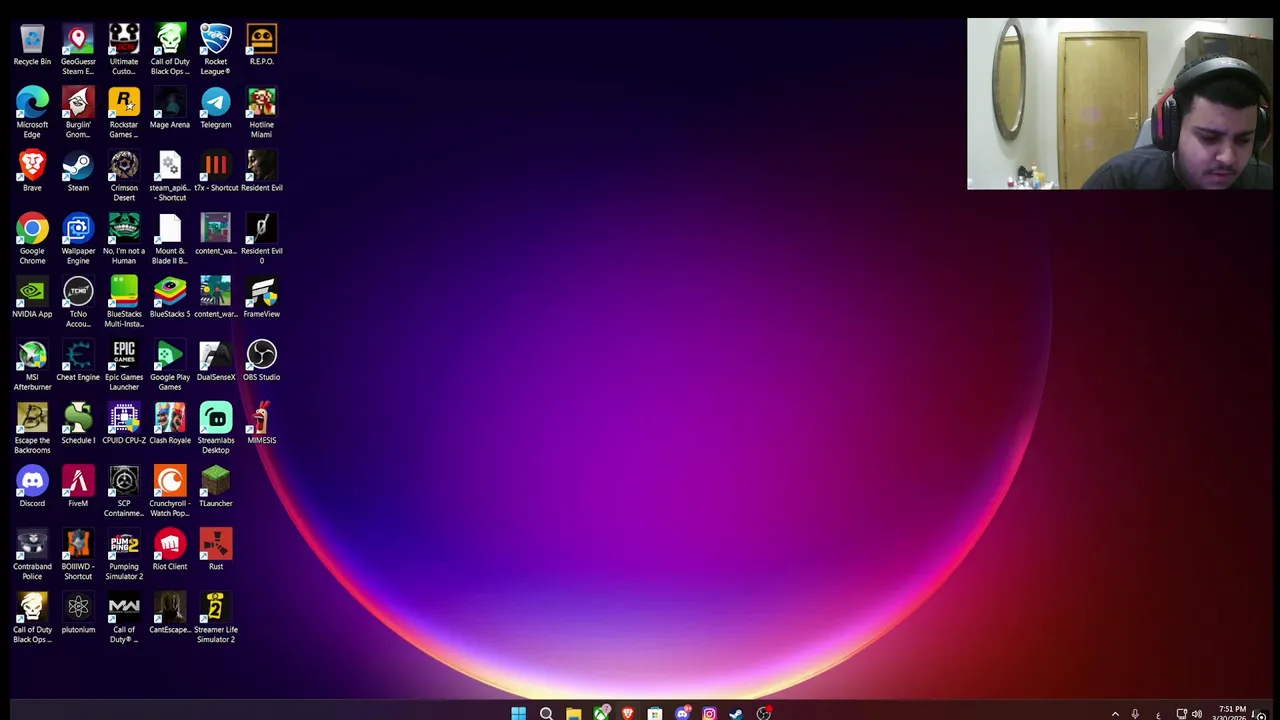Open Contraband Police shortcut
The width and height of the screenshot is (1280, 720).
(x=32, y=554)
